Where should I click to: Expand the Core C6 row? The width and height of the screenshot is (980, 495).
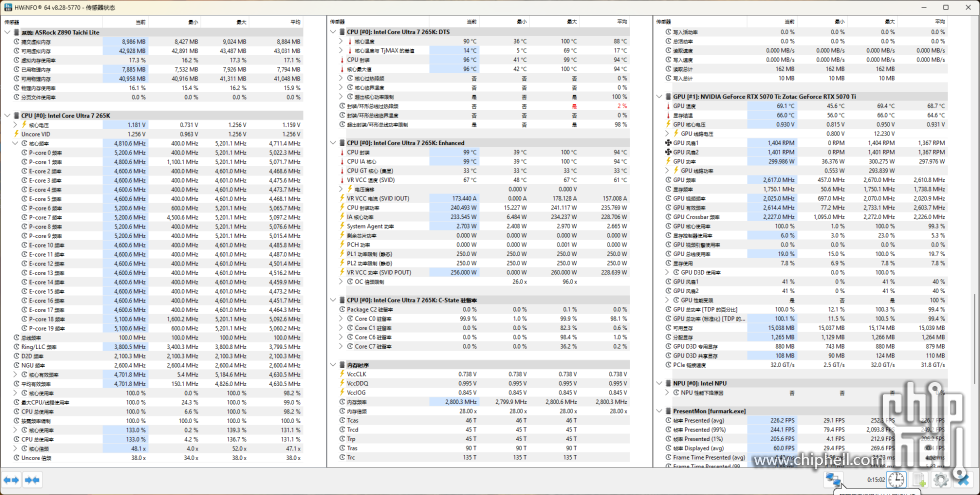(341, 337)
